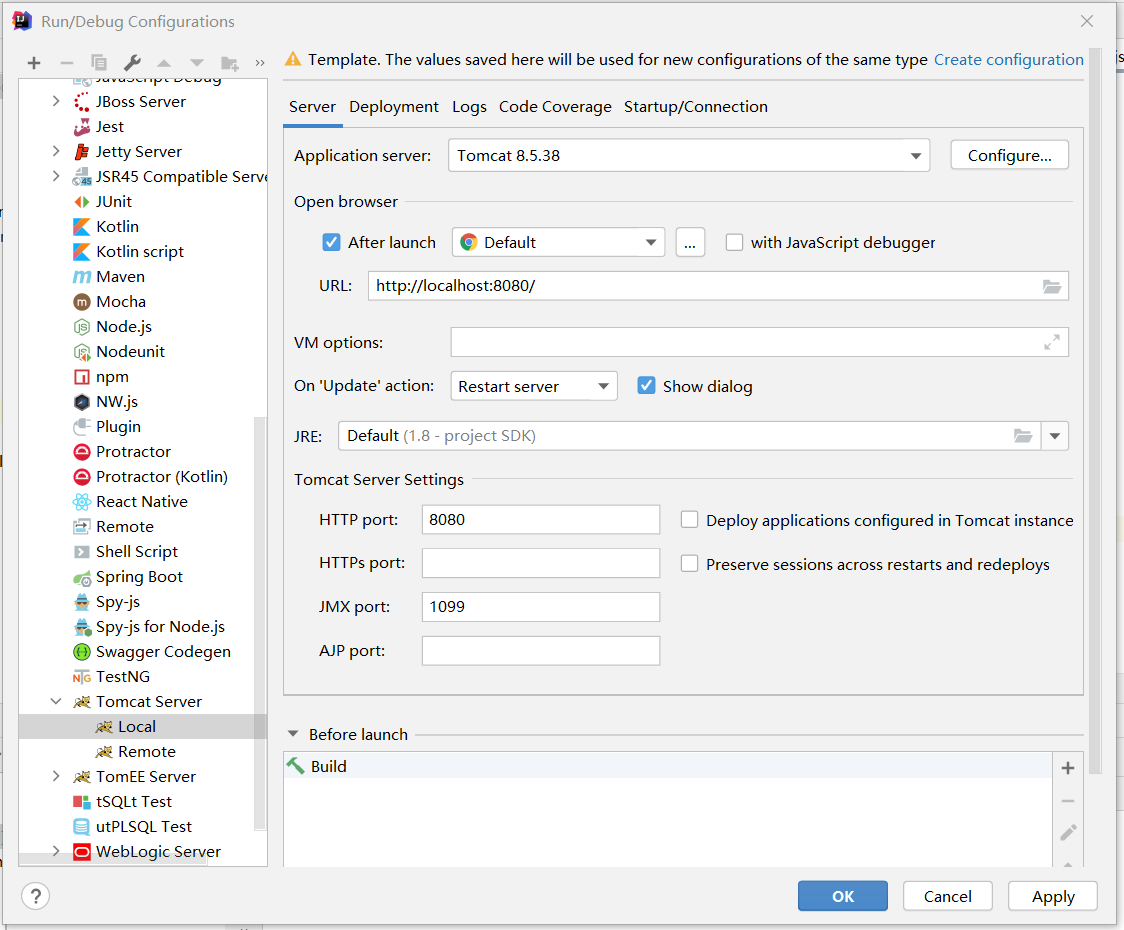Click the Maven icon
Screen dimensions: 1124x930
pyautogui.click(x=82, y=277)
